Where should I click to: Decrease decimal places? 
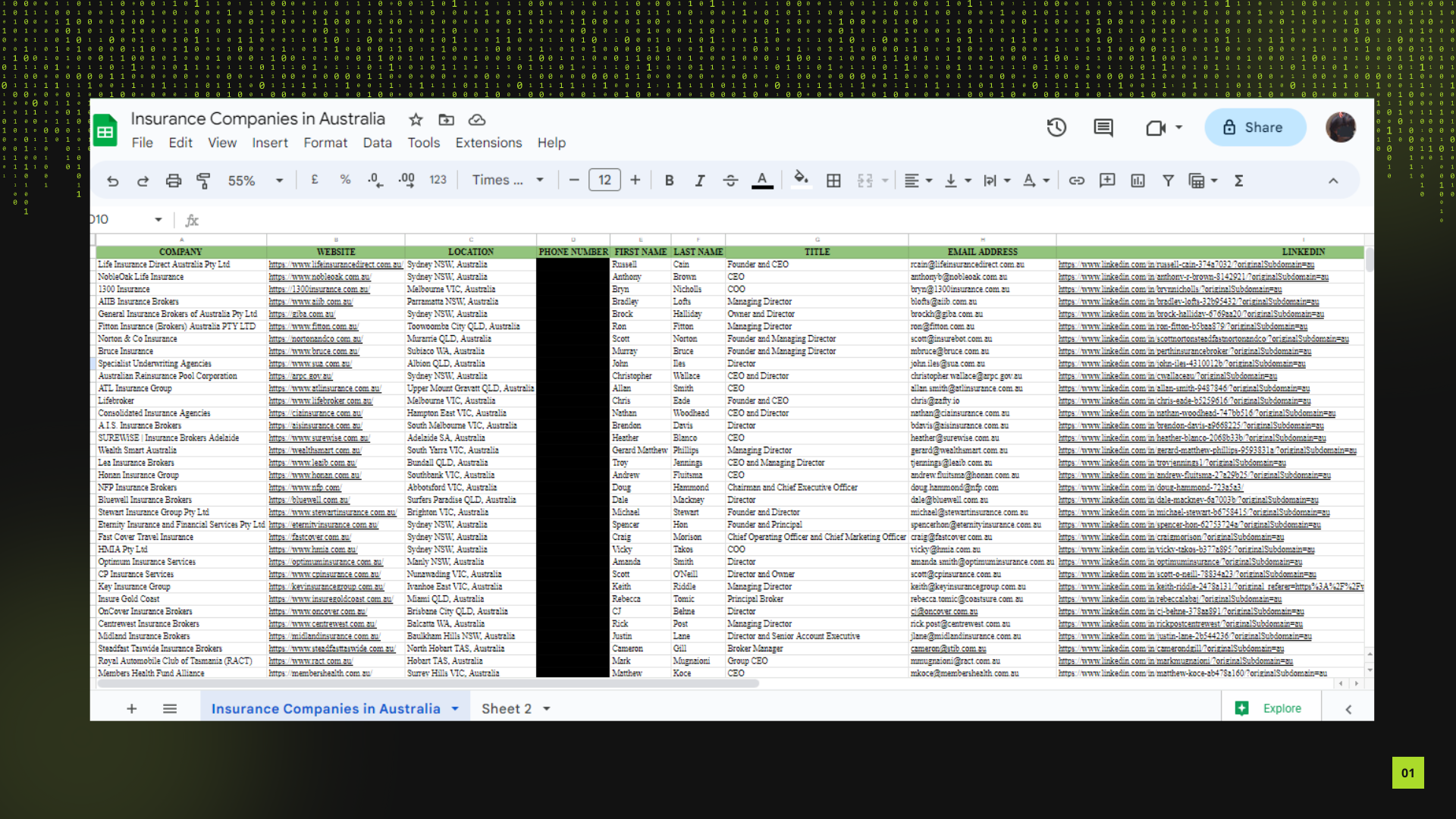pos(375,180)
